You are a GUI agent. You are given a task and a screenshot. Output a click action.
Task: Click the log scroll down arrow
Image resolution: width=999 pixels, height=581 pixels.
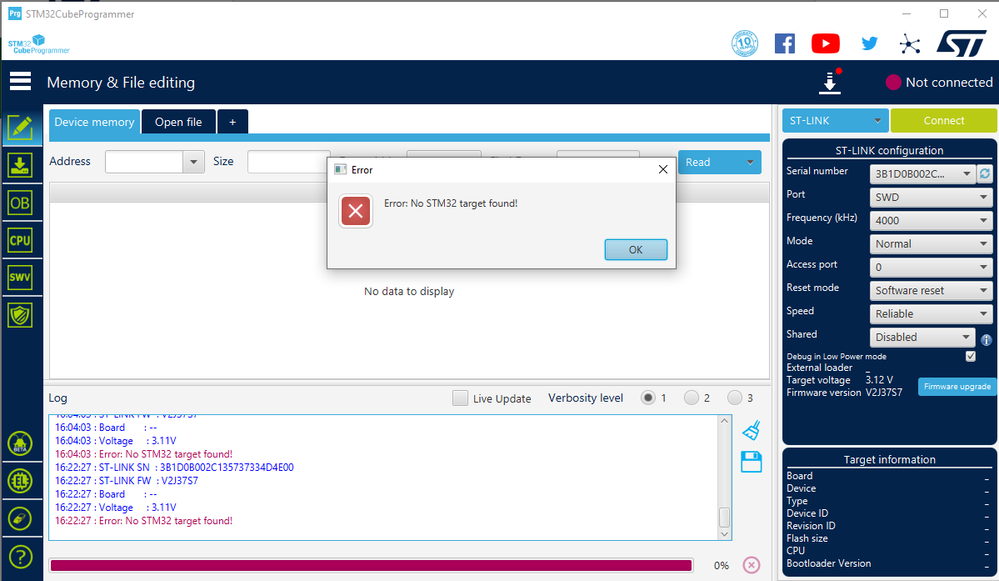pyautogui.click(x=724, y=534)
